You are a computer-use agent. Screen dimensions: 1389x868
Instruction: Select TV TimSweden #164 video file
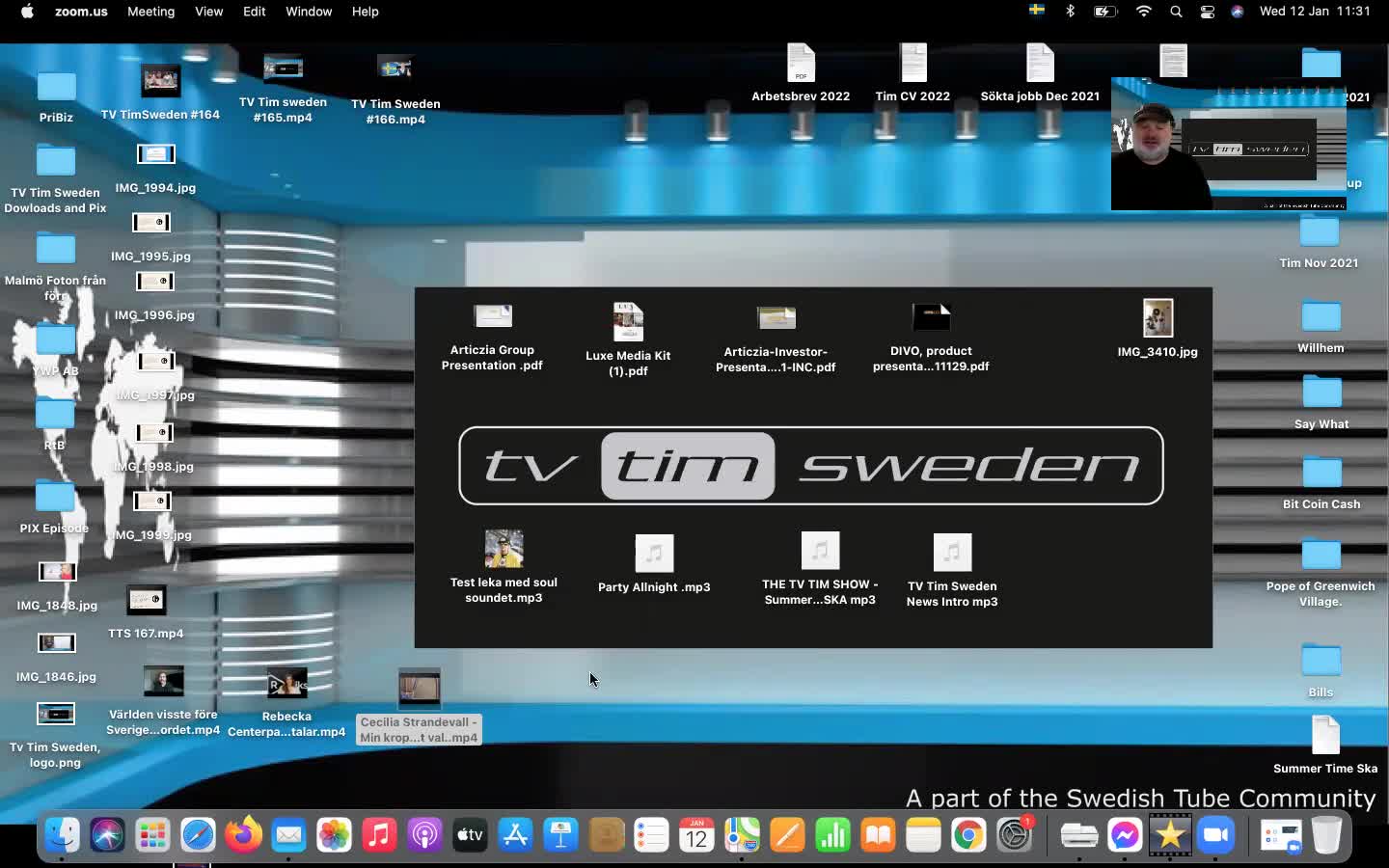[x=160, y=93]
